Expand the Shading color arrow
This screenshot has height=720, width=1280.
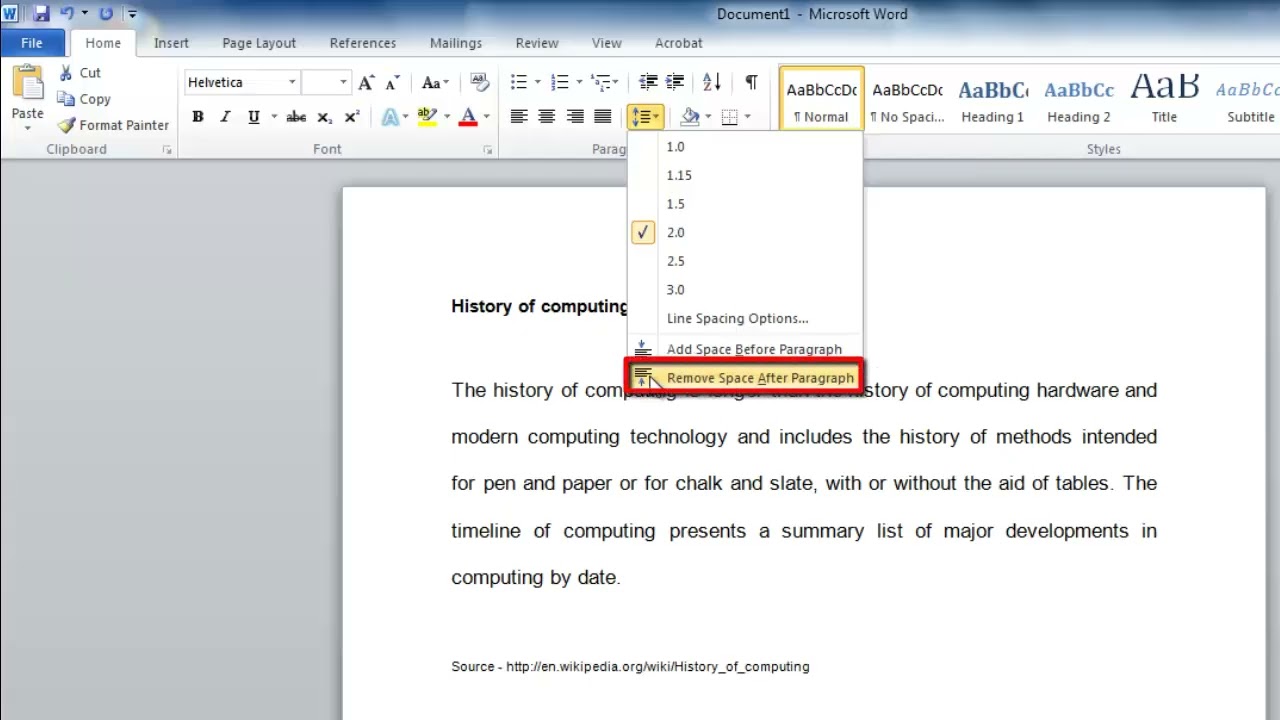(707, 117)
